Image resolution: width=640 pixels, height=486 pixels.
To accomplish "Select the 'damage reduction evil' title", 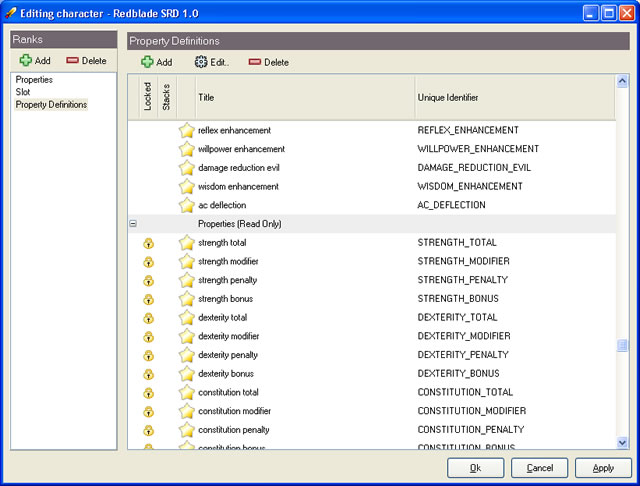I will [239, 168].
